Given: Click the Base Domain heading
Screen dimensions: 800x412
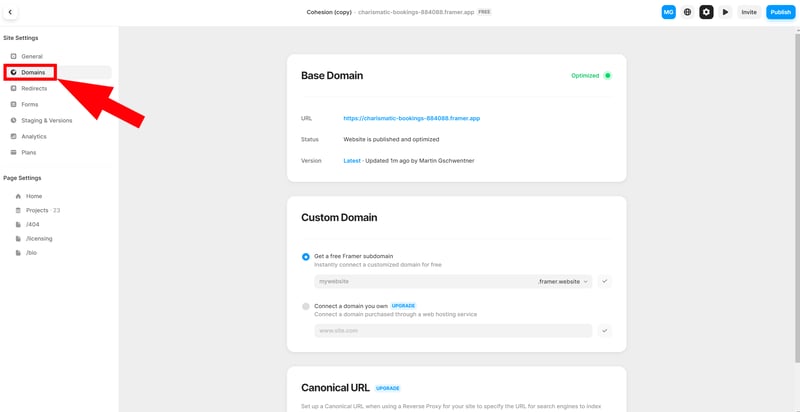Looking at the screenshot, I should 332,76.
